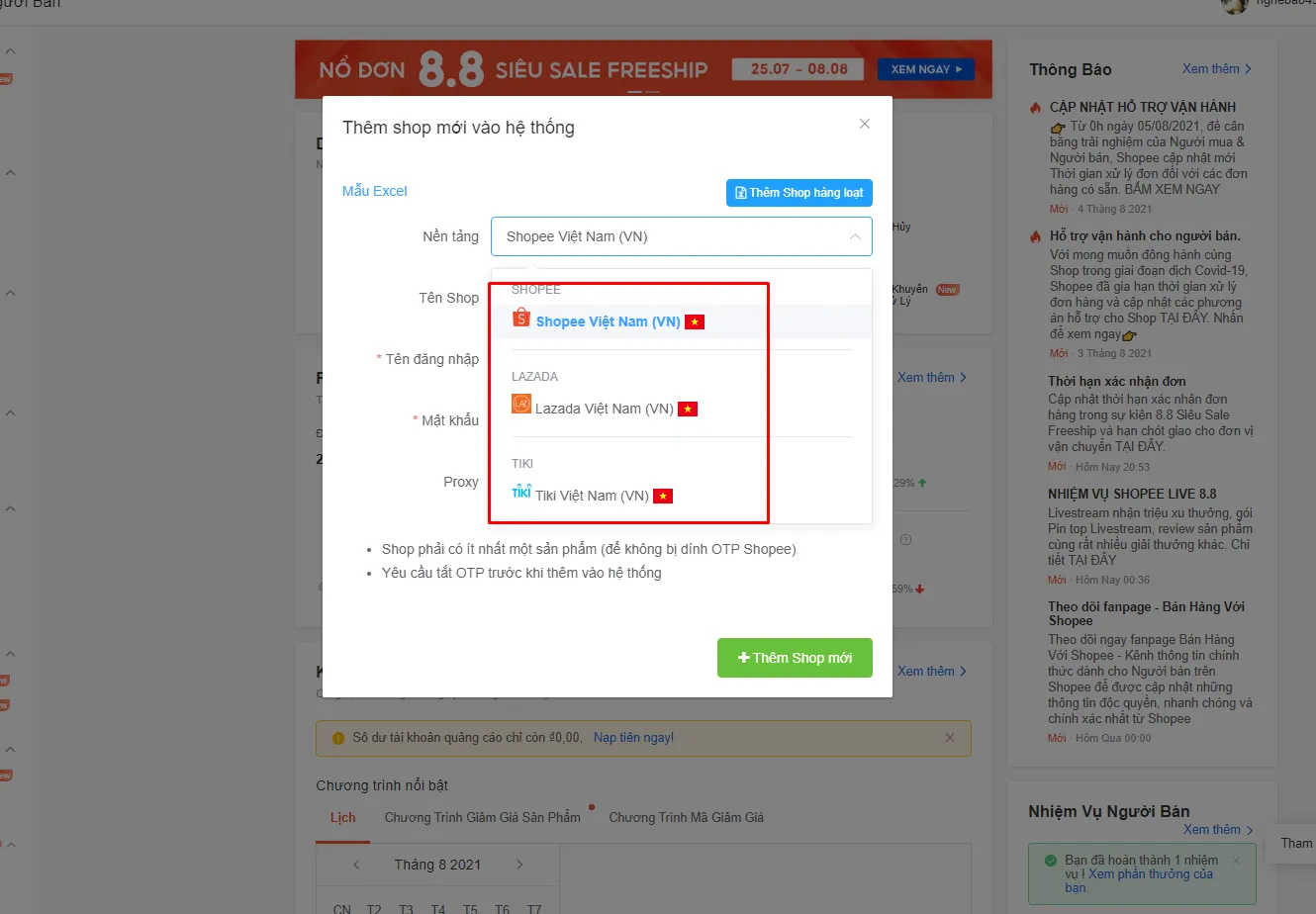The width and height of the screenshot is (1316, 914).
Task: Open Chương Trình Mã Giảm Giá tab
Action: (x=687, y=818)
